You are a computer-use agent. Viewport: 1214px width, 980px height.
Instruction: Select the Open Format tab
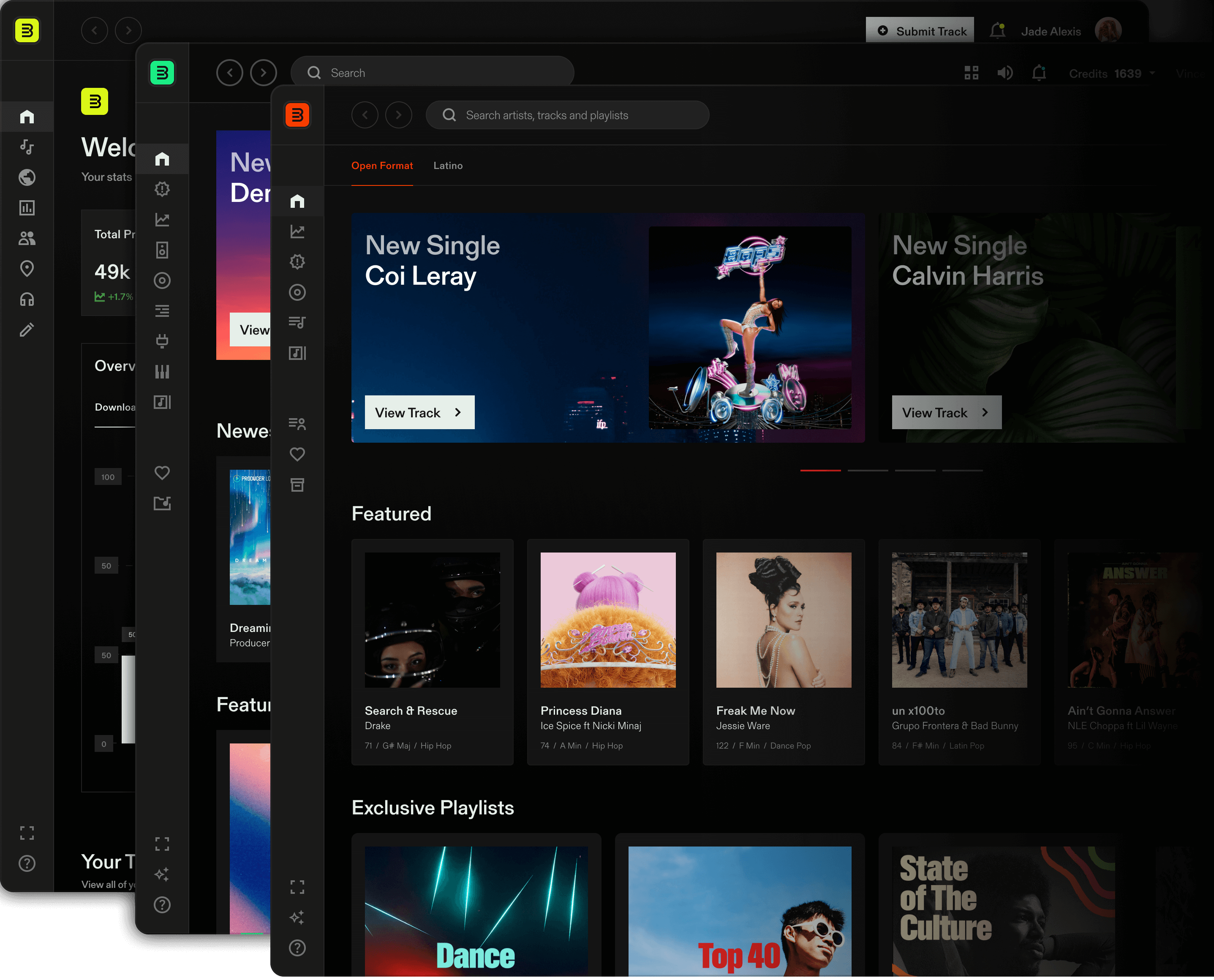[382, 166]
